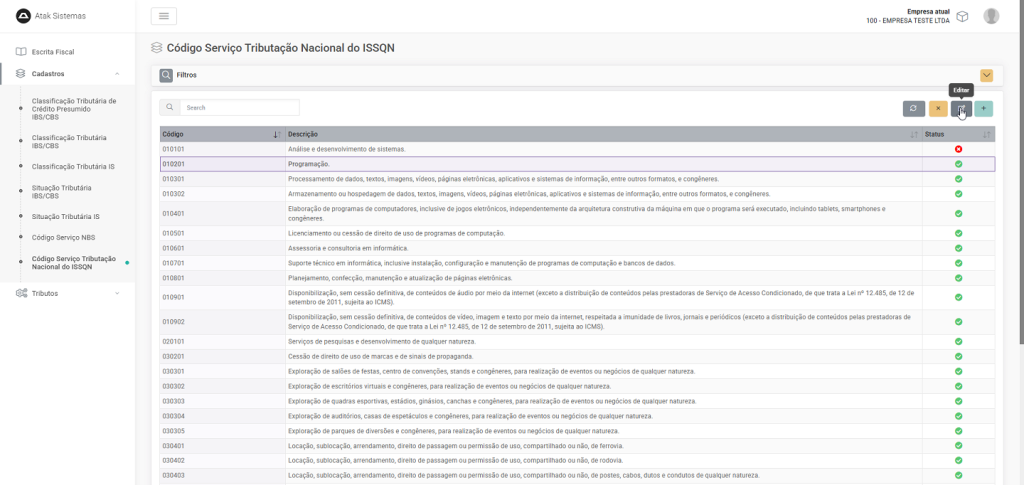
Task: Click the company cube icon in header
Action: [x=962, y=16]
